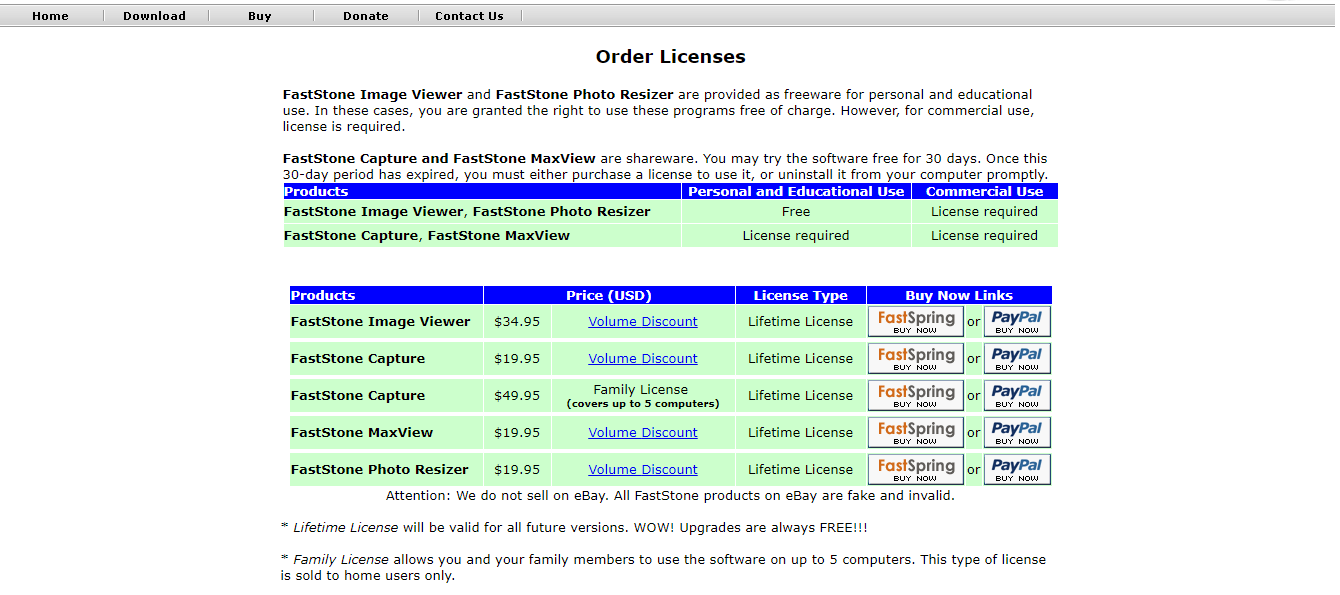Buy FastStone MaxView via PayPal
This screenshot has width=1340, height=595.
[x=1017, y=433]
